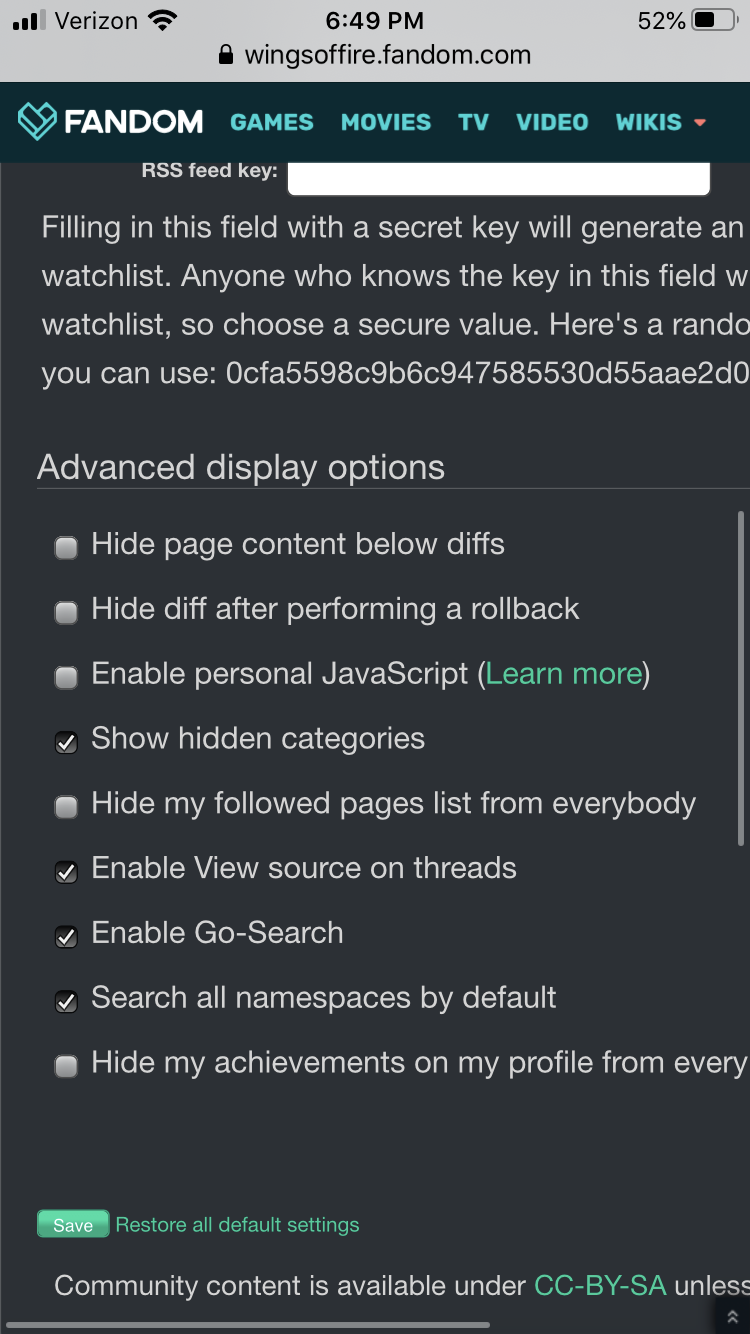Open the VIDEO section
The height and width of the screenshot is (1334, 750).
[x=552, y=122]
